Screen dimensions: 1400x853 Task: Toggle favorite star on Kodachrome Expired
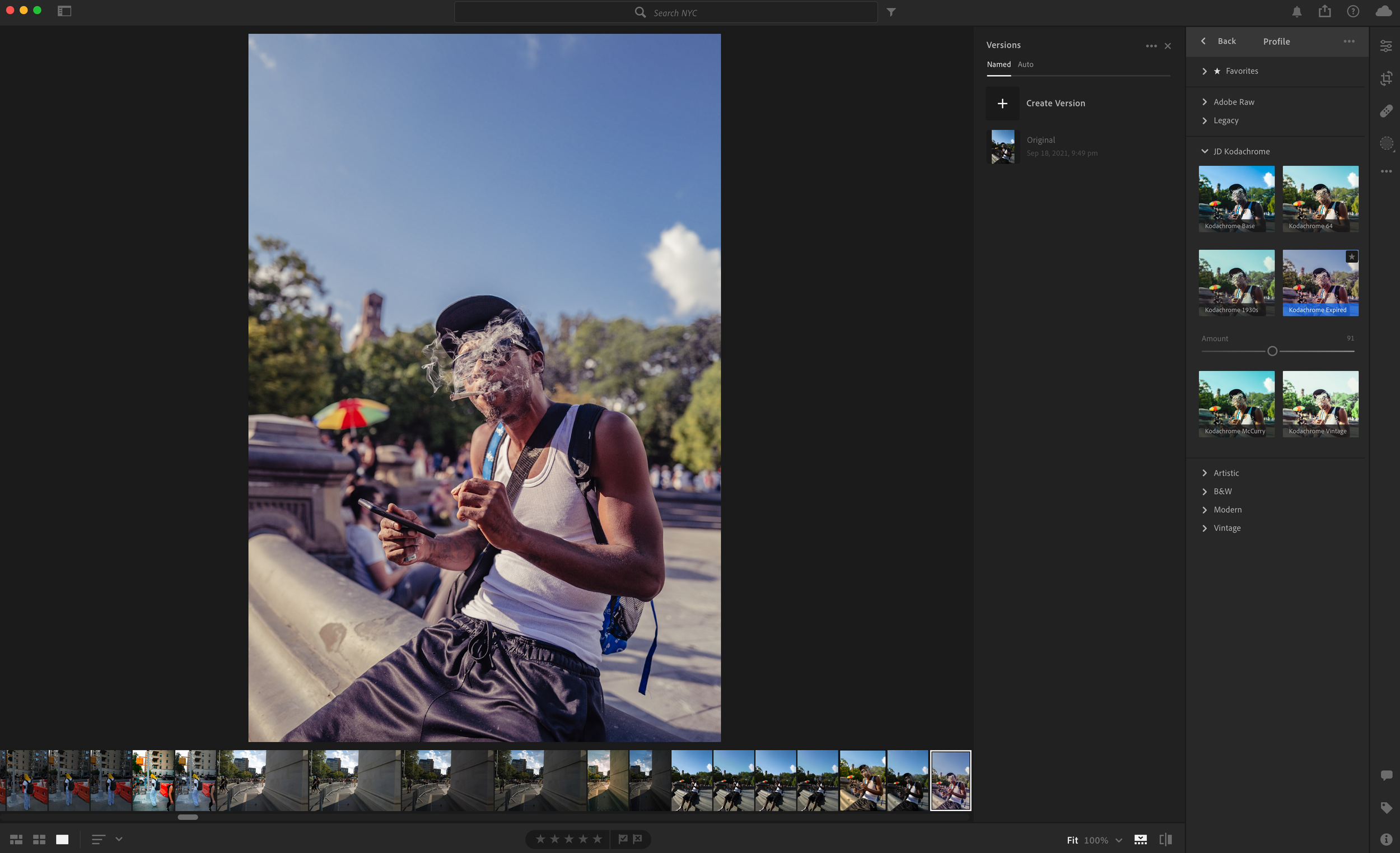pos(1351,257)
